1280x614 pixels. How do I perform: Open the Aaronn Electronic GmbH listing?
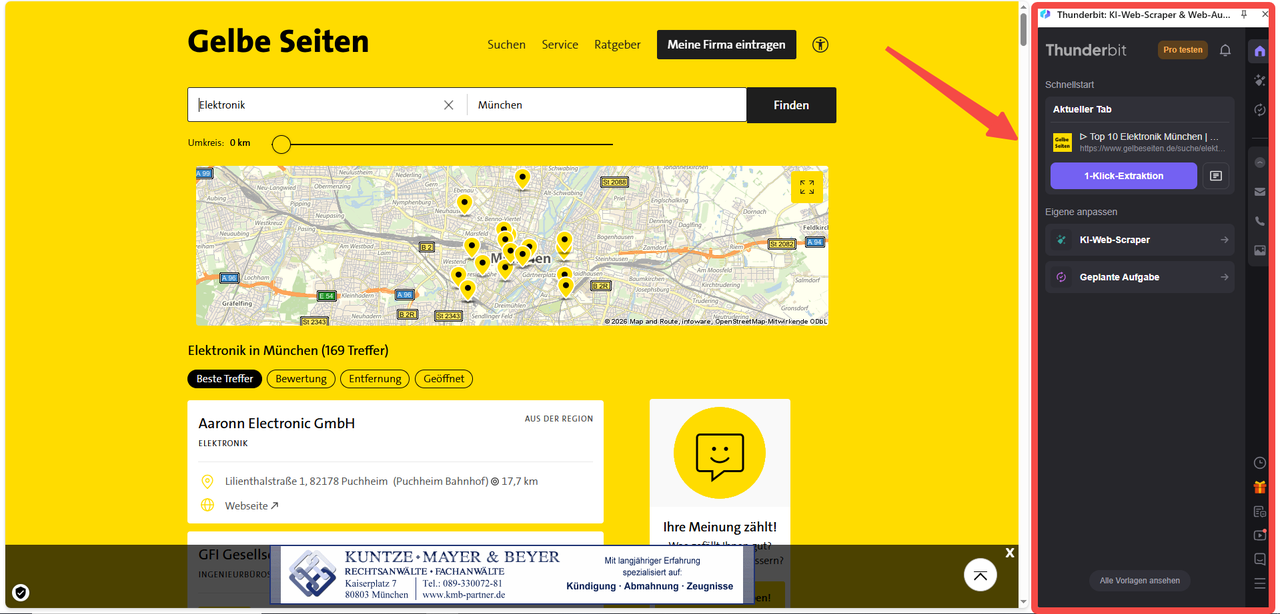pyautogui.click(x=277, y=423)
